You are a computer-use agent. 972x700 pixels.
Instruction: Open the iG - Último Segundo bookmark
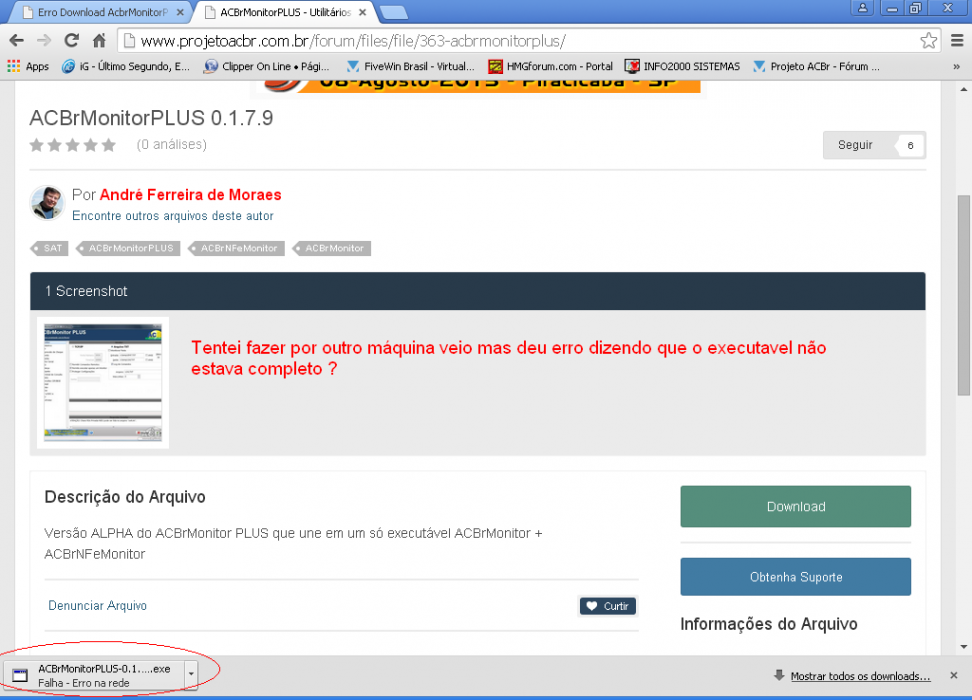tap(126, 66)
